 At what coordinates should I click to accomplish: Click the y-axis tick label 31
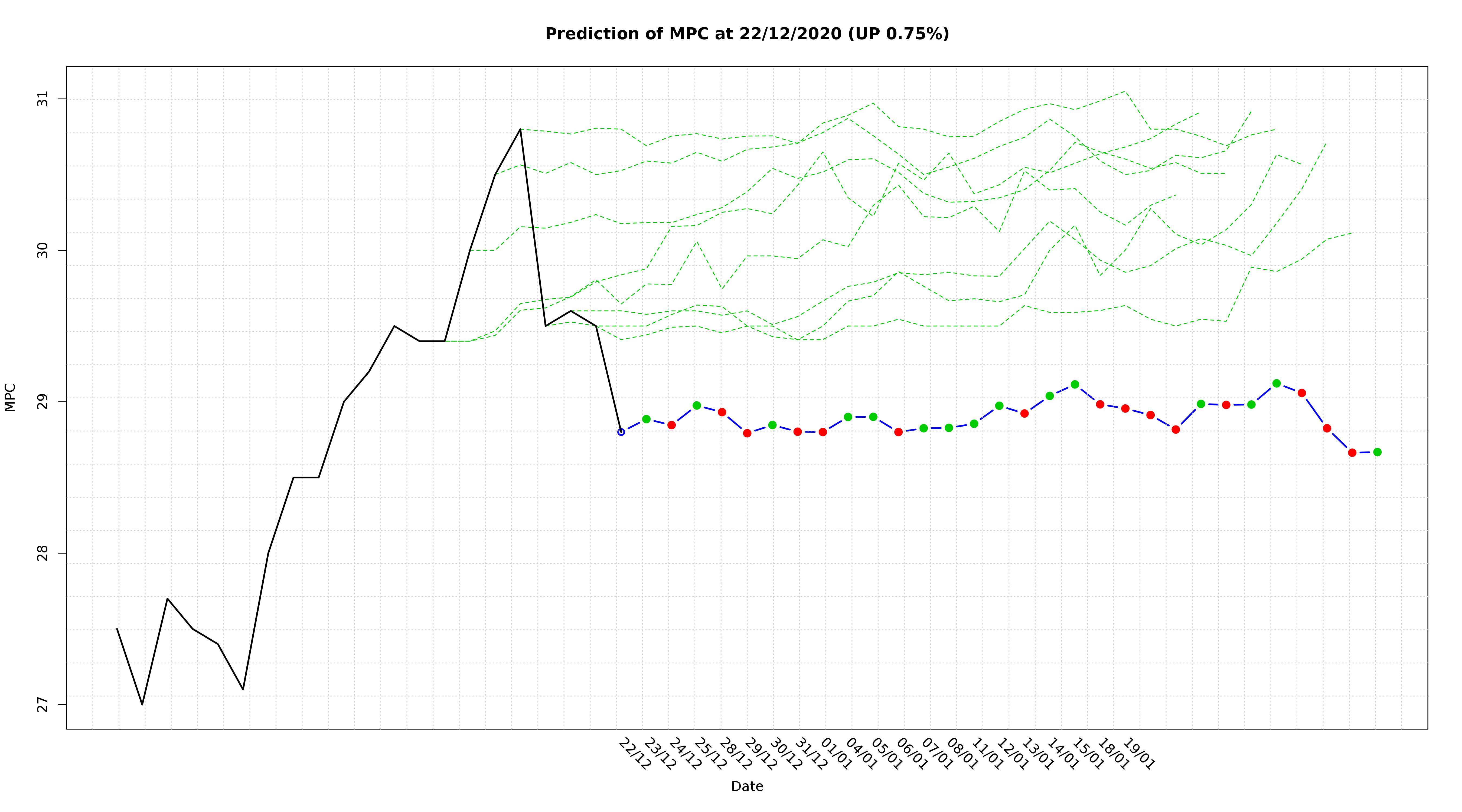tap(43, 99)
